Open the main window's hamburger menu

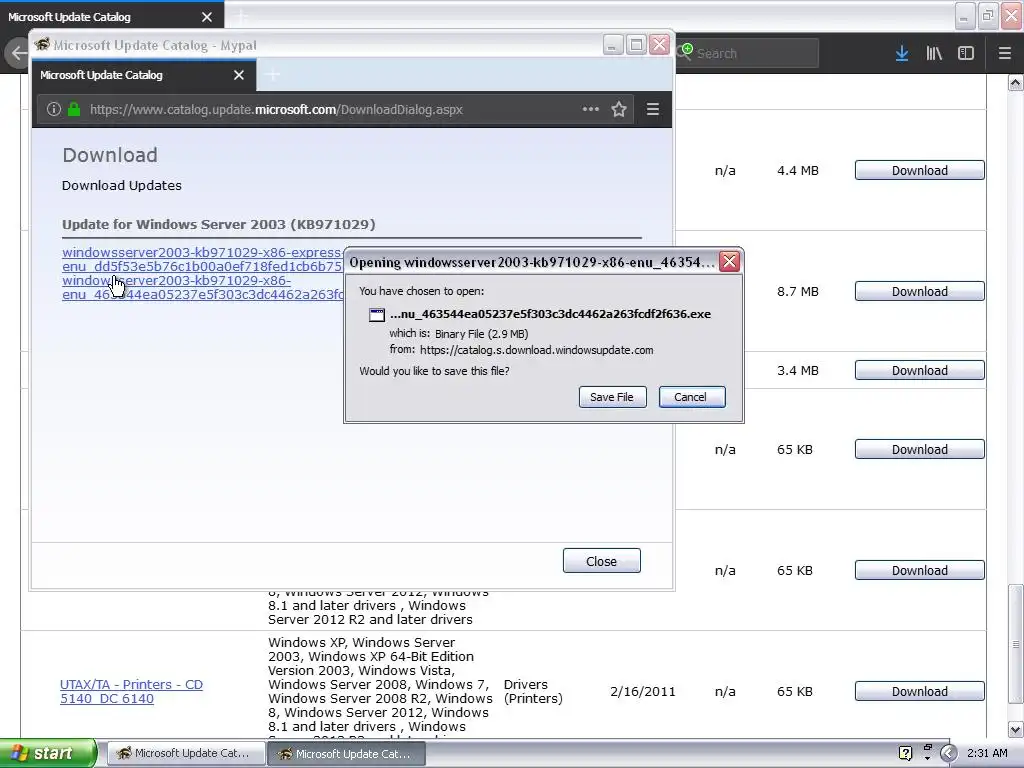[1005, 53]
